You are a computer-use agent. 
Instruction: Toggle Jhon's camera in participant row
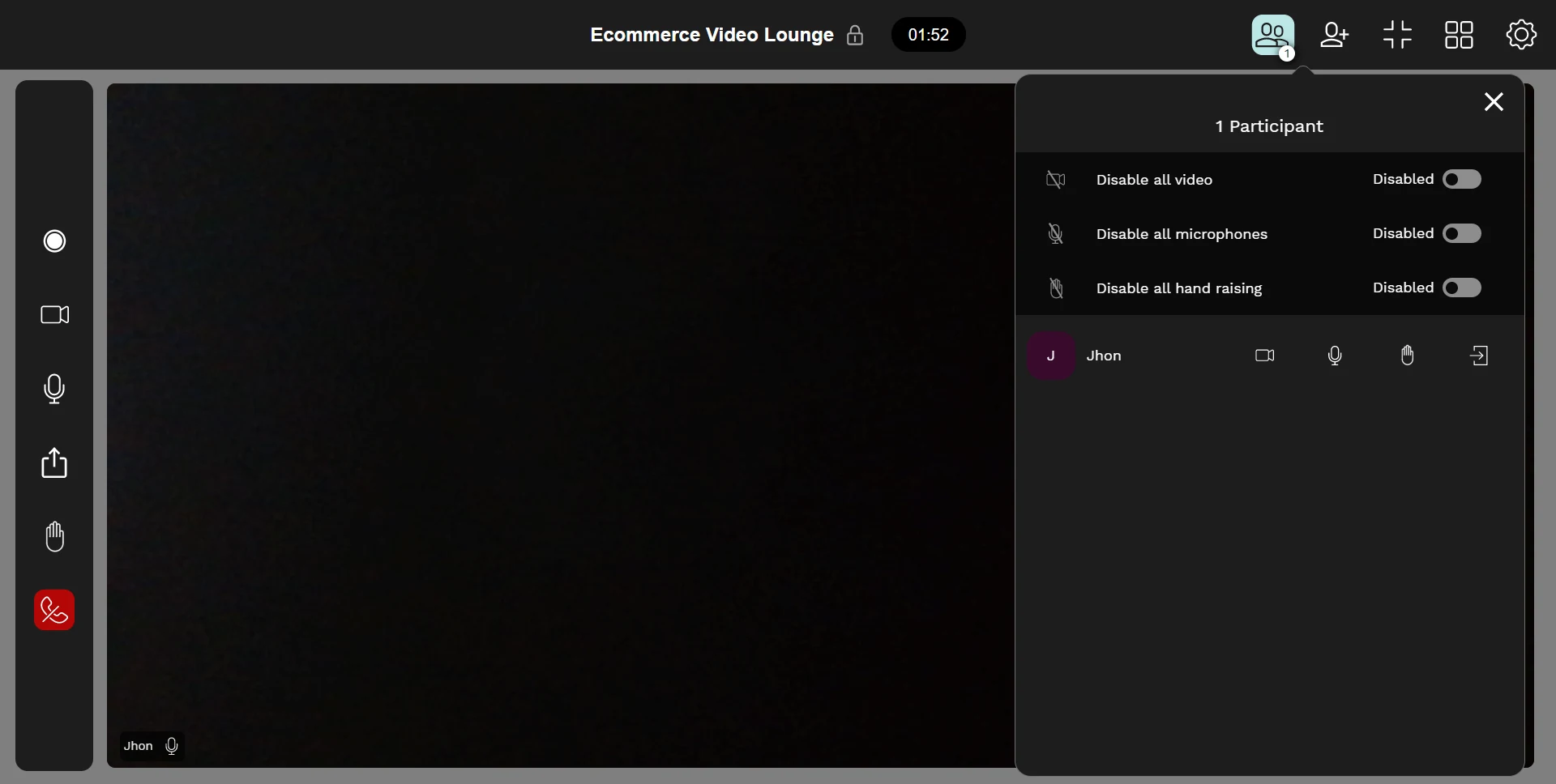1265,356
